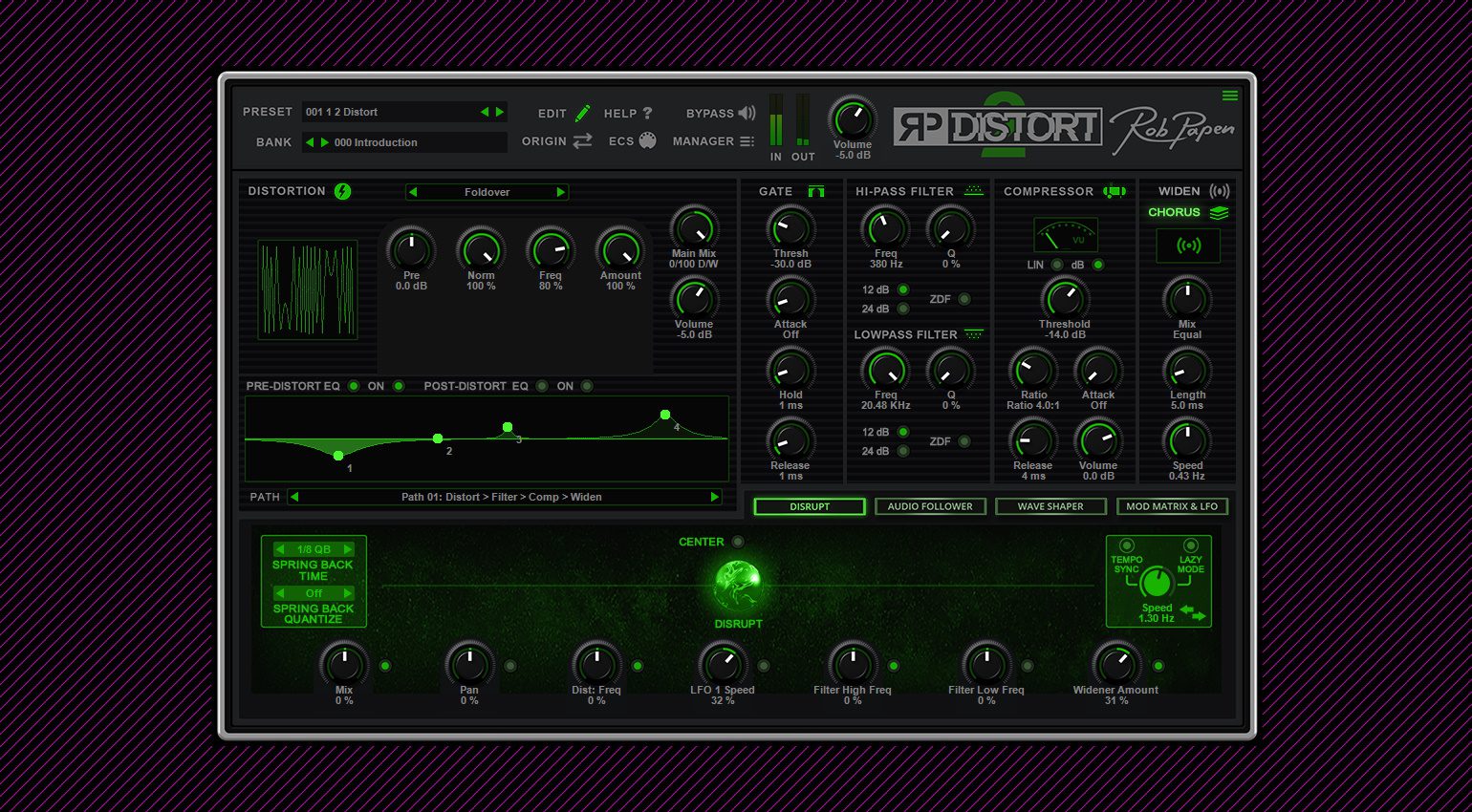This screenshot has width=1472, height=812.
Task: Select the compressor LIN mode radio
Action: [x=1056, y=265]
